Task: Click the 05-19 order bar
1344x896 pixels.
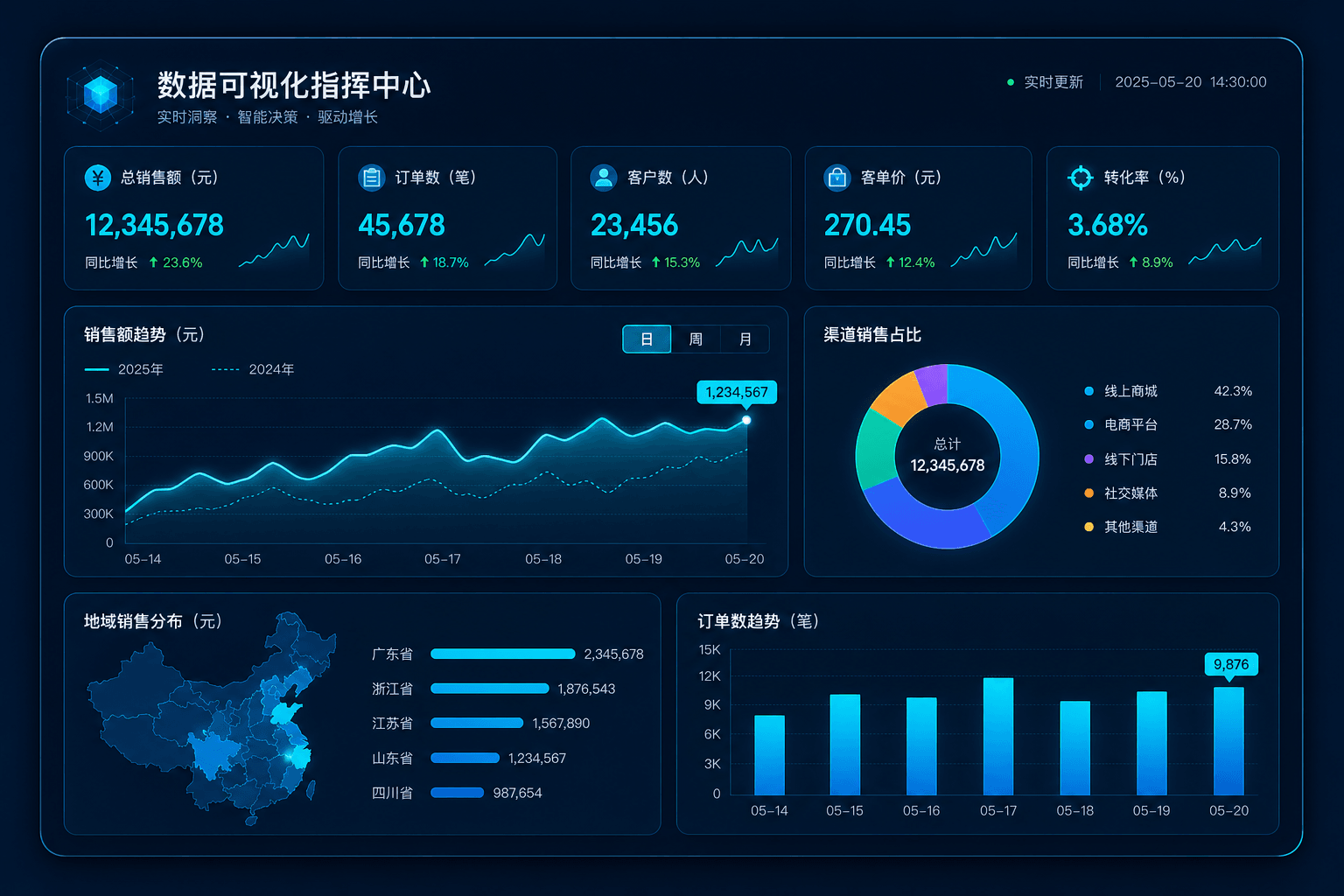Action: tap(1151, 744)
